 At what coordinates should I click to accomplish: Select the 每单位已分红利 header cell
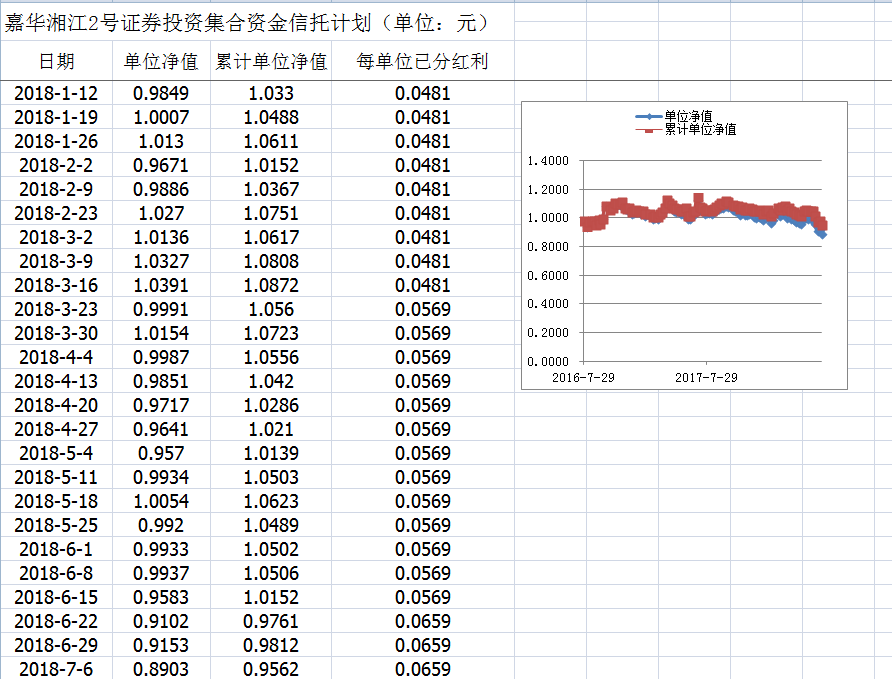click(x=422, y=62)
